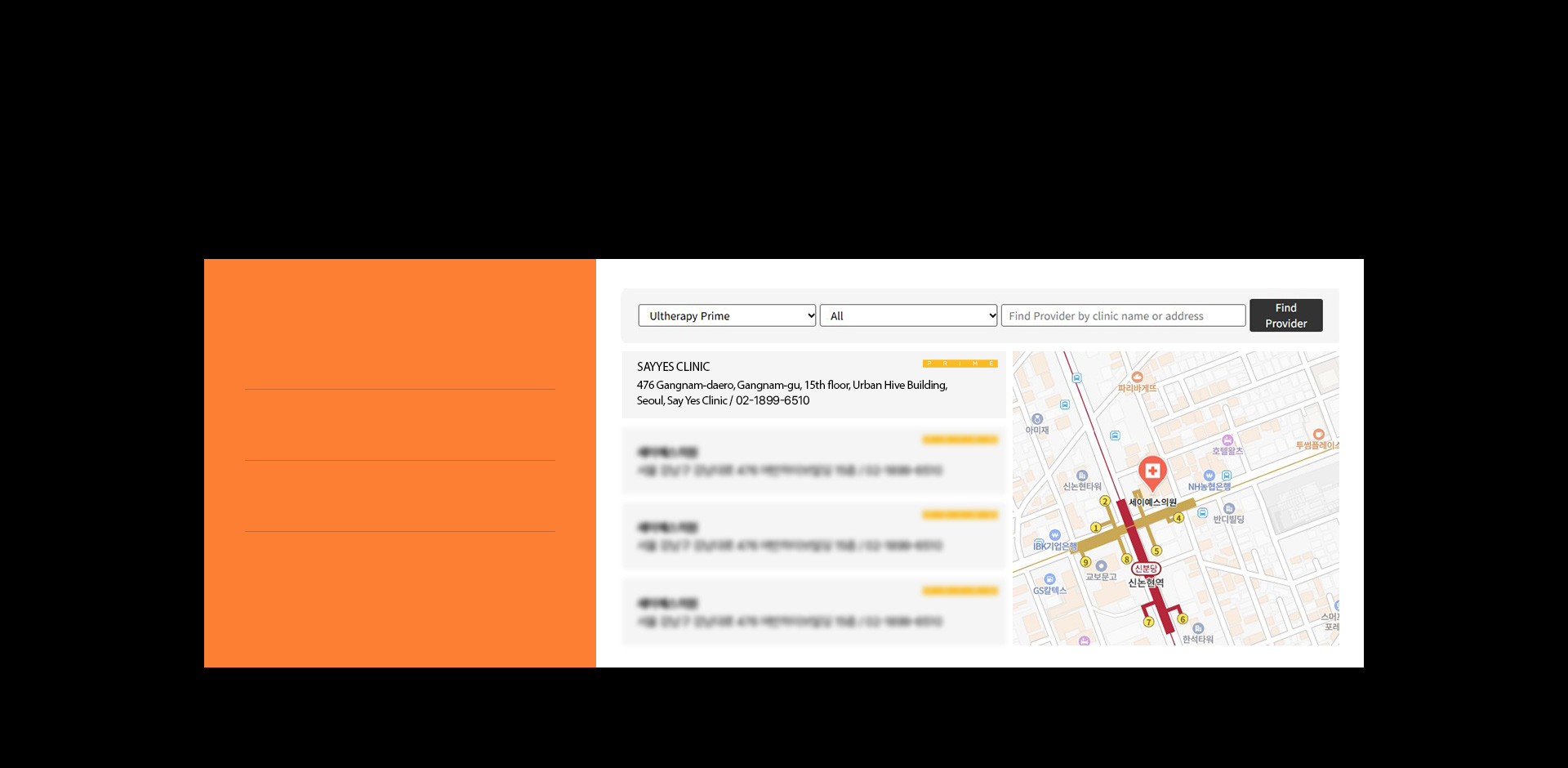The height and width of the screenshot is (768, 1568).
Task: Select the NH농협은행 bank icon
Action: pos(1209,476)
